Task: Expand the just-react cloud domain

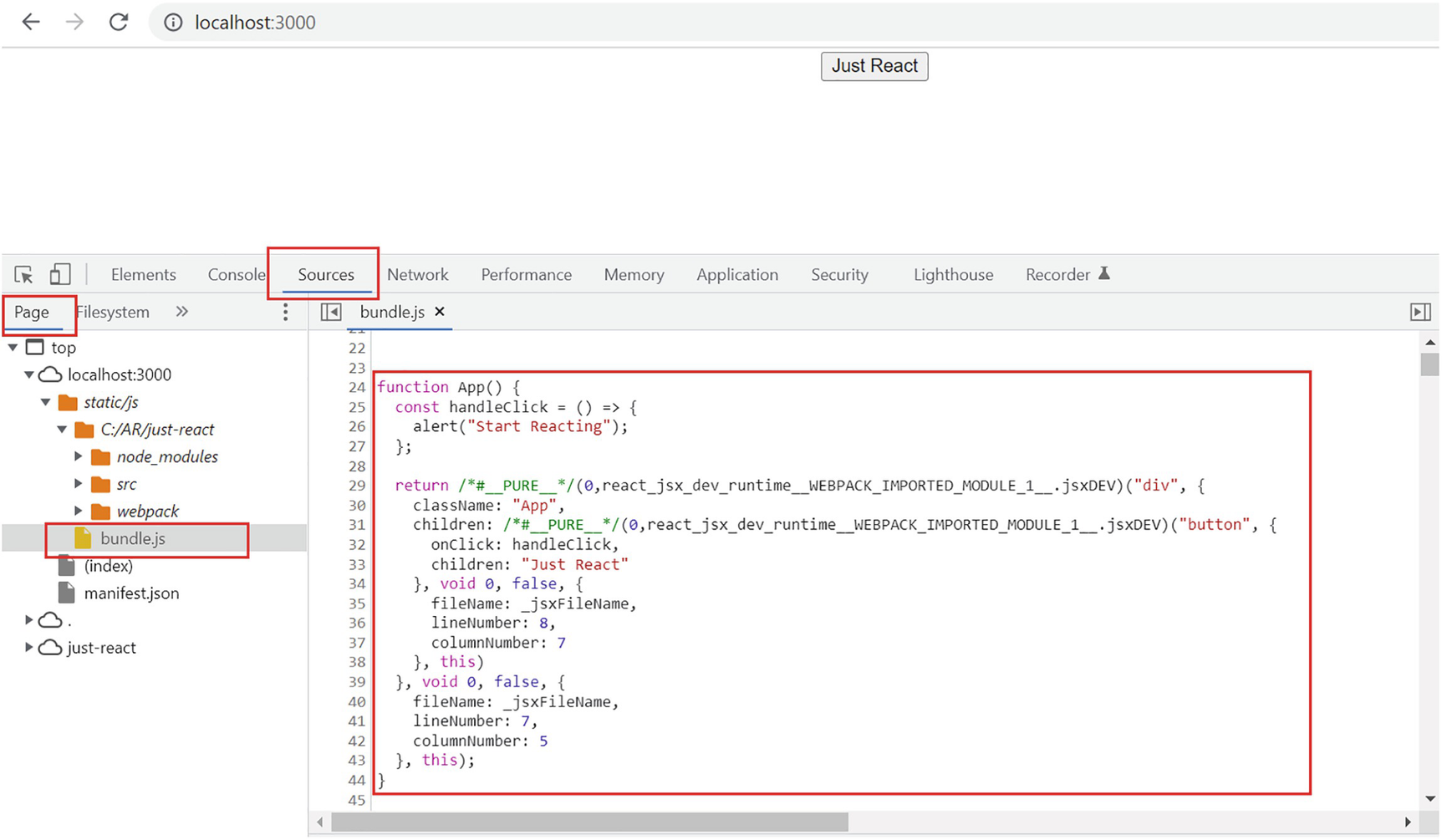Action: 28,648
